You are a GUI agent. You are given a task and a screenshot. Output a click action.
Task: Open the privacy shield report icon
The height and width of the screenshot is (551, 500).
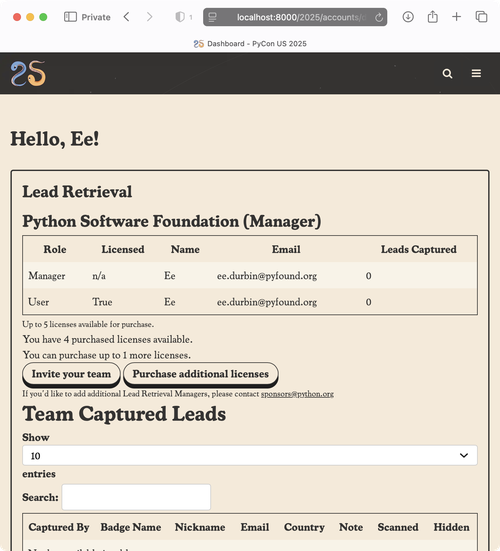(x=180, y=17)
